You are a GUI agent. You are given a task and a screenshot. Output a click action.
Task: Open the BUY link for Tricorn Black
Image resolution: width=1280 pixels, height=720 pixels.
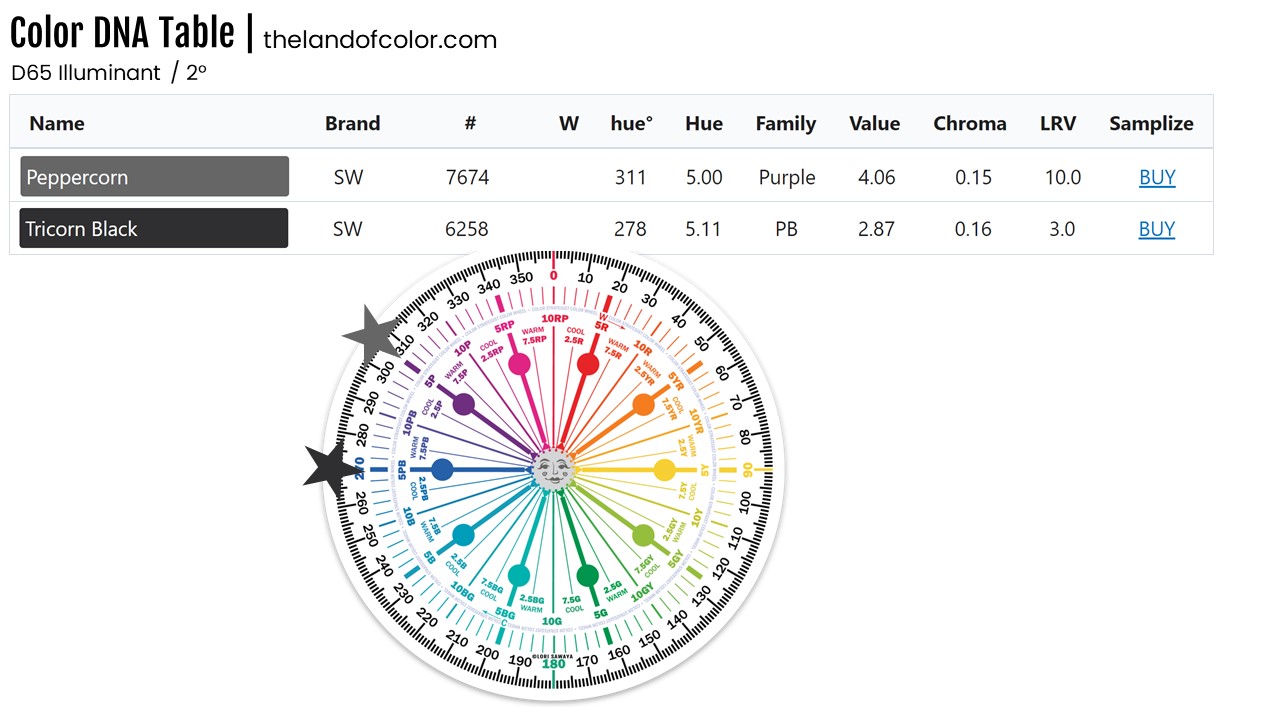(x=1157, y=229)
